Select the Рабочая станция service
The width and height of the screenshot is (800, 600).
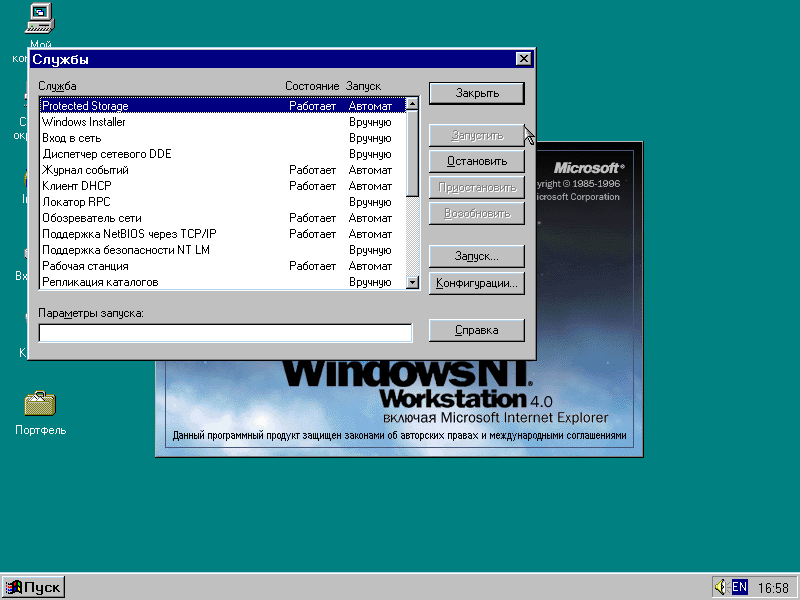222,266
